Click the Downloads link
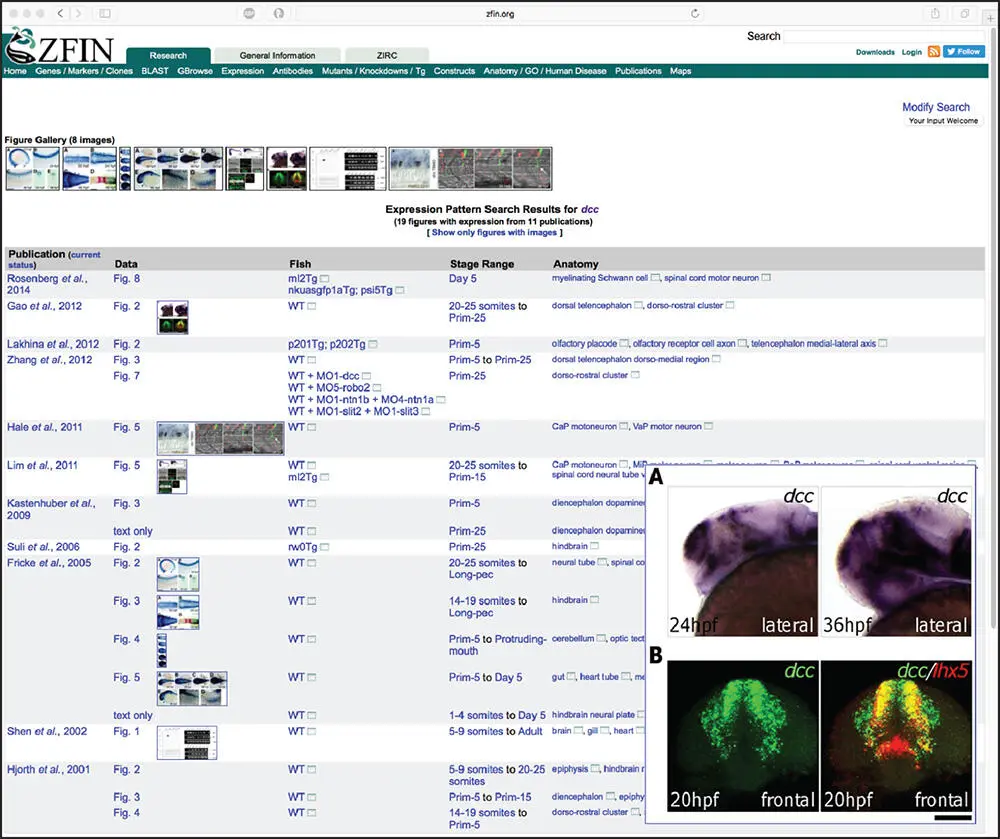 [x=875, y=52]
